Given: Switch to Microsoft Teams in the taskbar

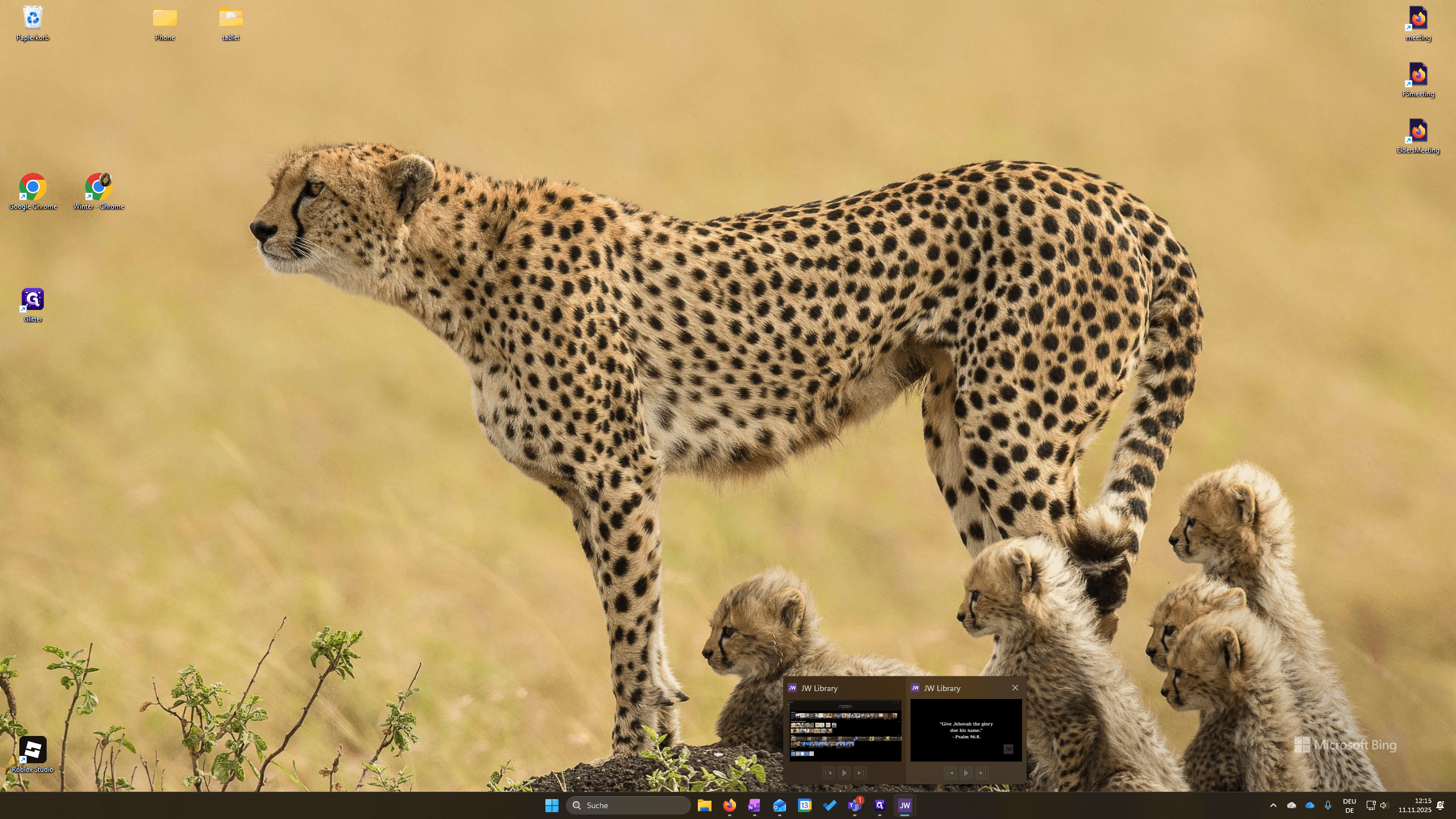Looking at the screenshot, I should click(x=855, y=805).
